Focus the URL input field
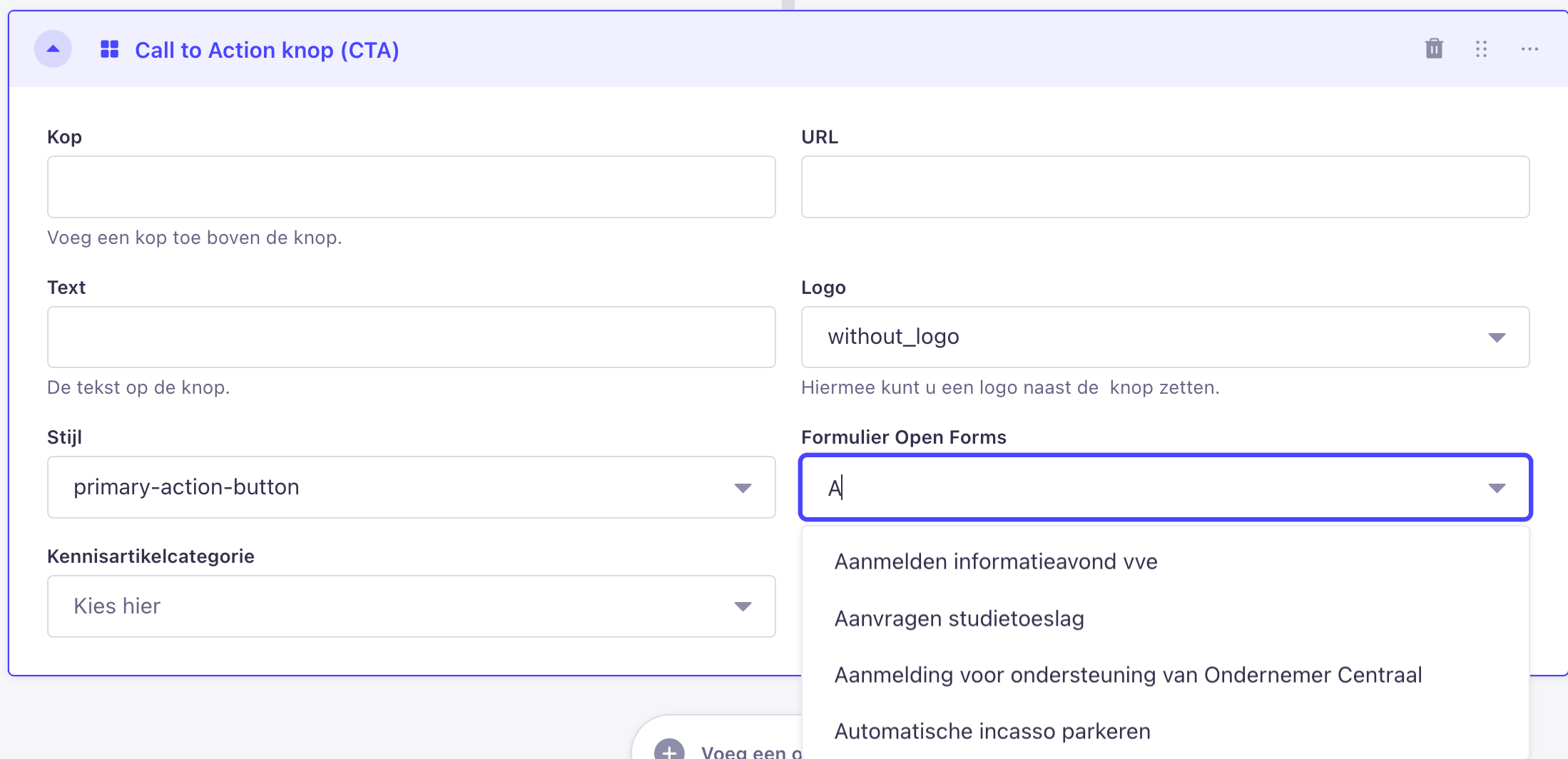Viewport: 1568px width, 759px height. [1165, 187]
